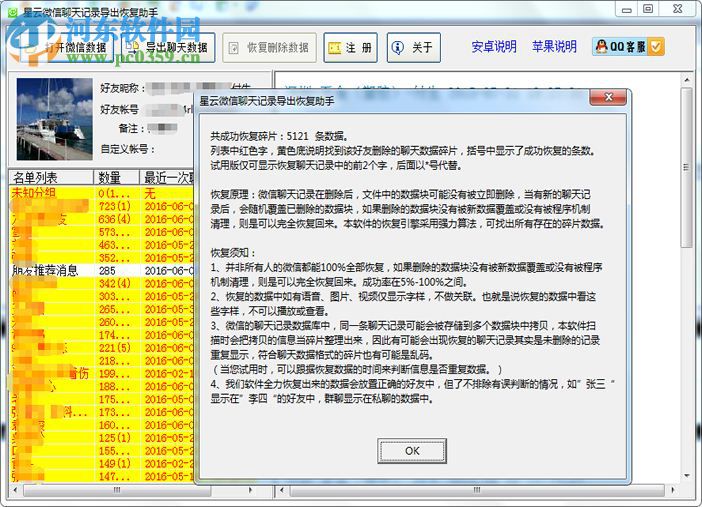Open the 苹果说明 link
Viewport: 702px width, 507px height.
(554, 47)
